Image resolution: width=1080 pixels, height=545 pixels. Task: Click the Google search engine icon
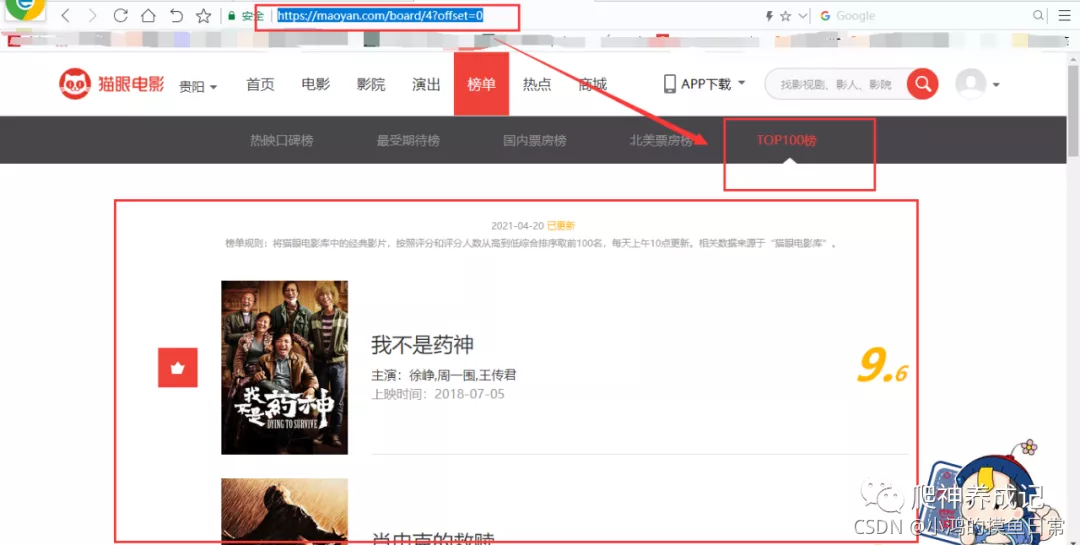click(825, 16)
